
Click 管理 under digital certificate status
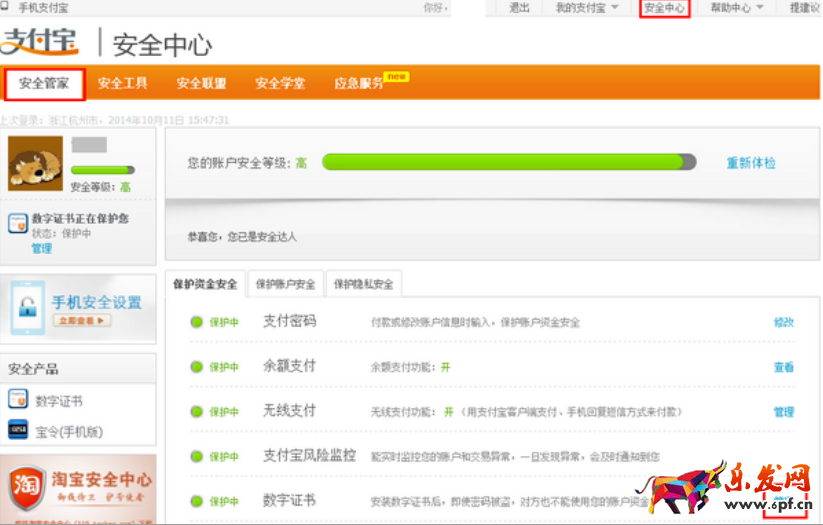tap(41, 248)
